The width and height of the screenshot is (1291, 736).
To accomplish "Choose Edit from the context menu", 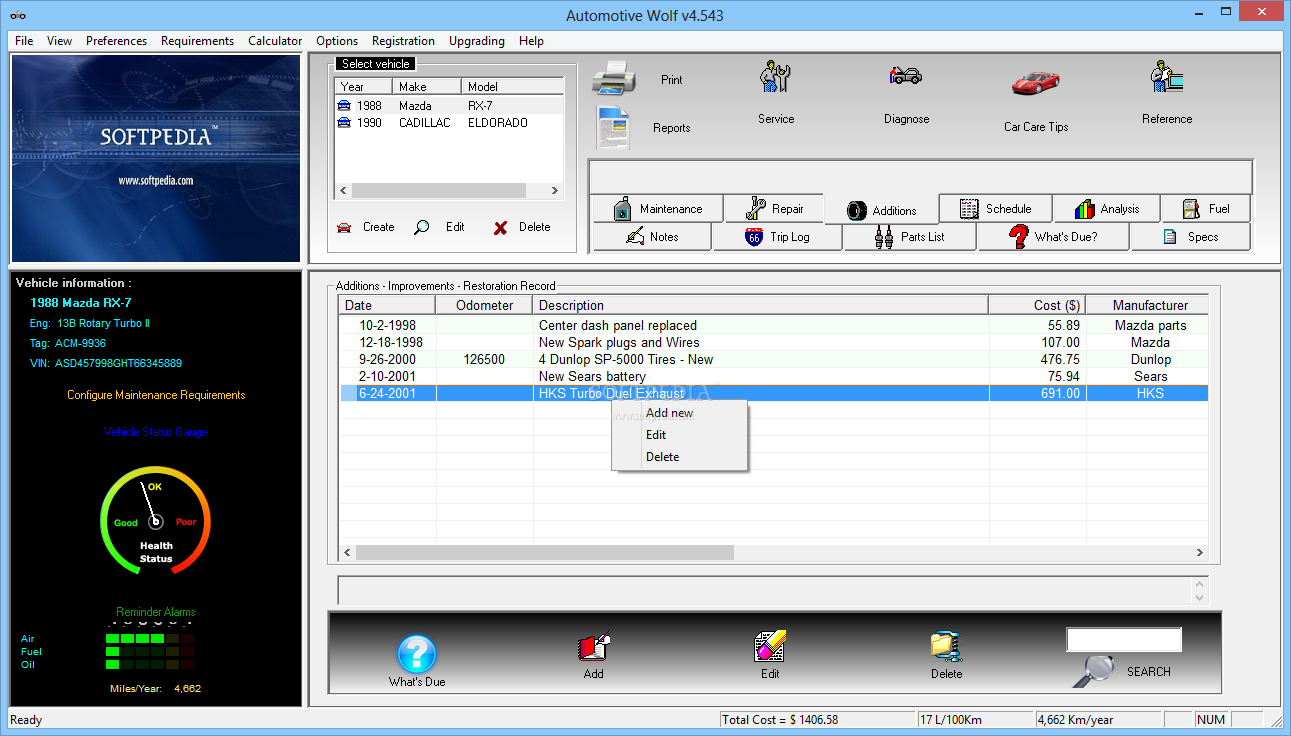I will coord(679,435).
